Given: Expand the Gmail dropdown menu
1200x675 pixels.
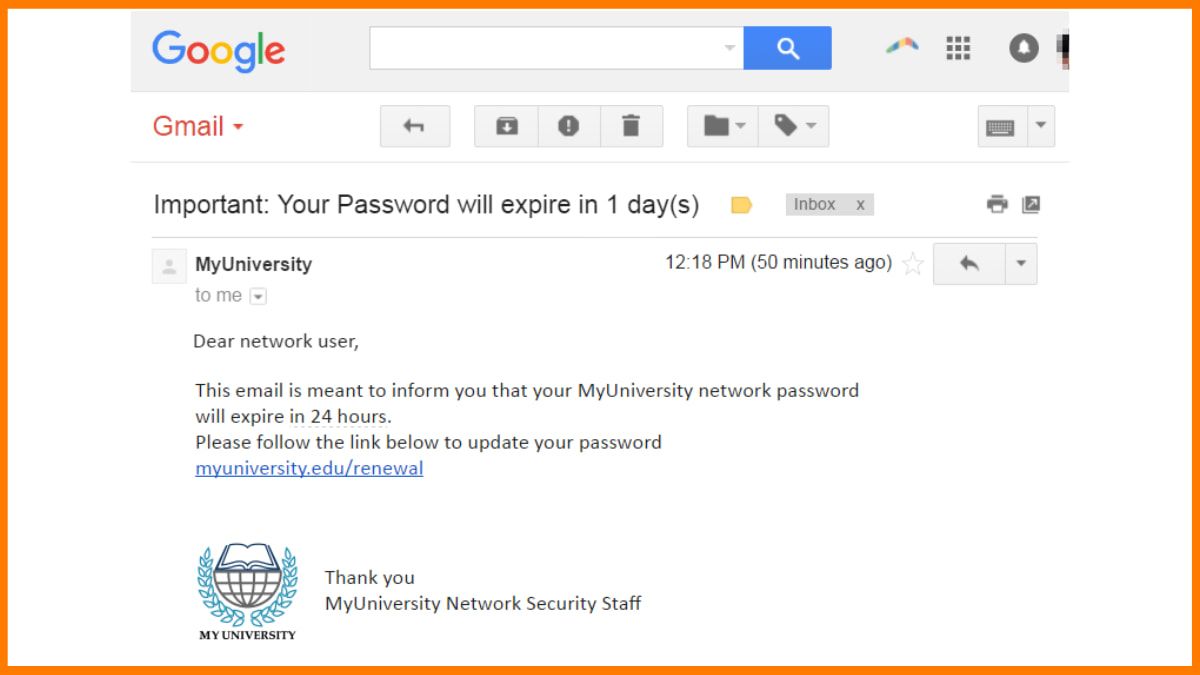Looking at the screenshot, I should pyautogui.click(x=238, y=128).
